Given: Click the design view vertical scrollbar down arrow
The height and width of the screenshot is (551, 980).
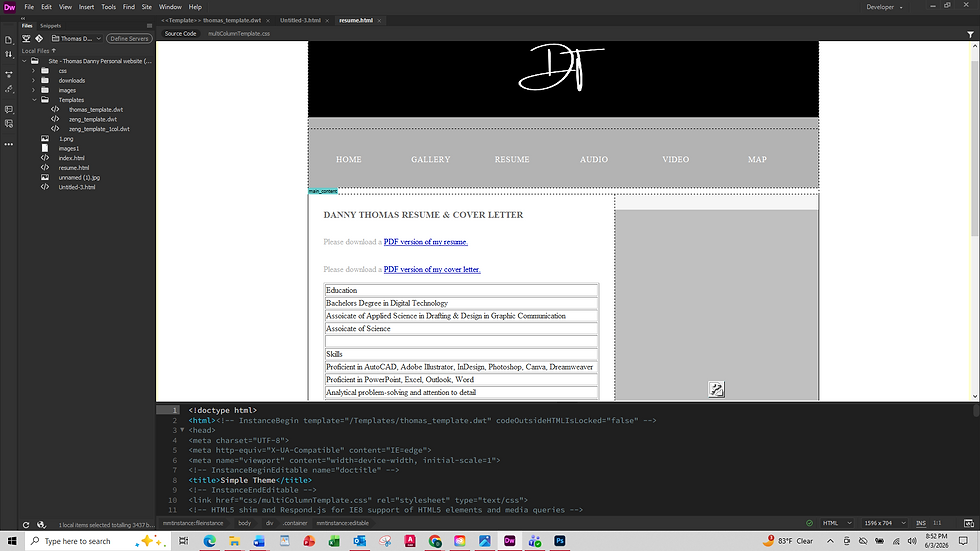Looking at the screenshot, I should pos(974,396).
